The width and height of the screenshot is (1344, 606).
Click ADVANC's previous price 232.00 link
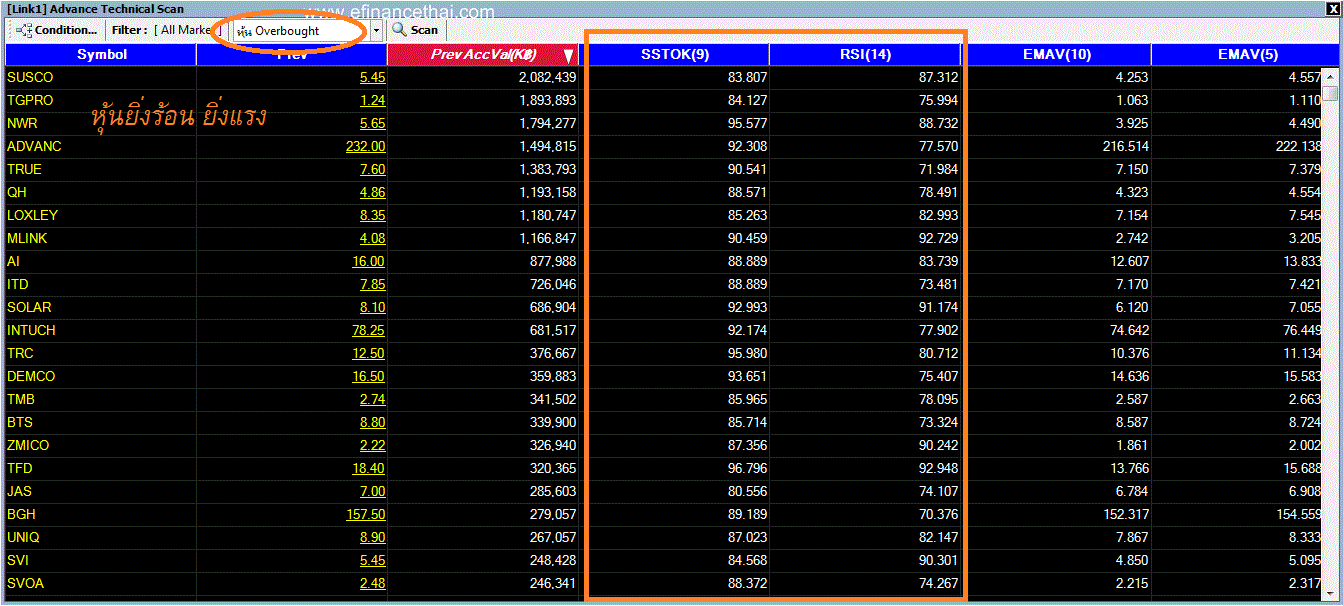pos(366,146)
